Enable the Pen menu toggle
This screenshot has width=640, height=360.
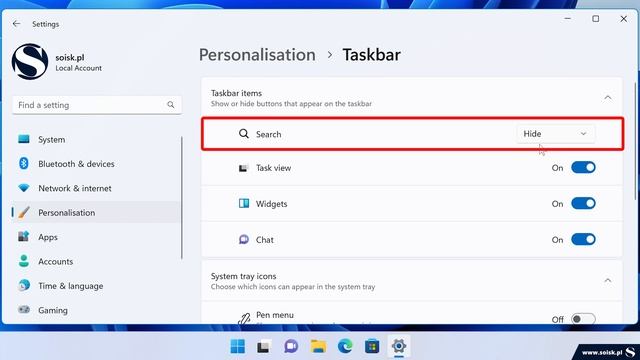(583, 319)
